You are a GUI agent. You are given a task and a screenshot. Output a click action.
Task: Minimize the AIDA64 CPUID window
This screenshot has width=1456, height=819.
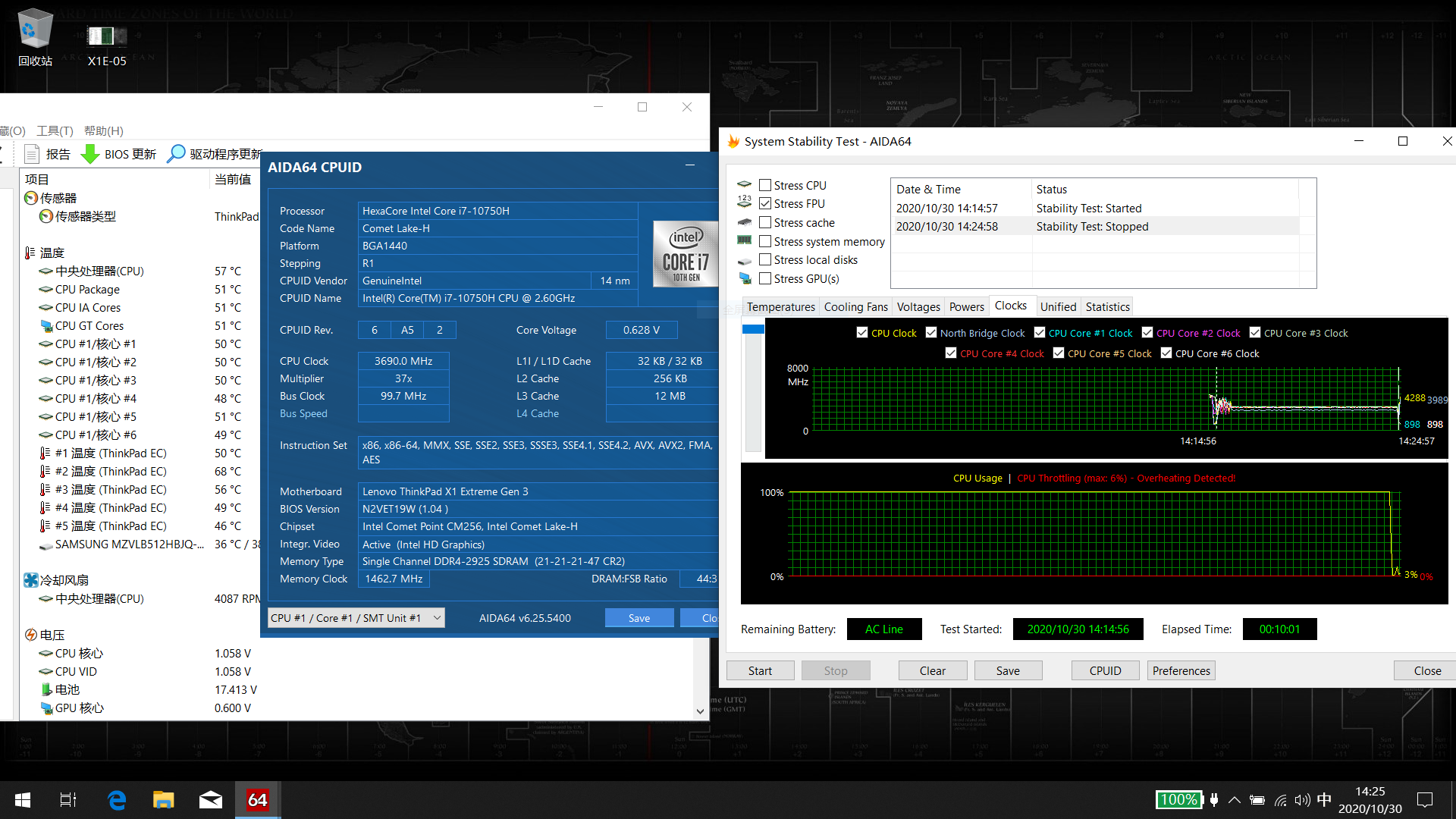[690, 165]
